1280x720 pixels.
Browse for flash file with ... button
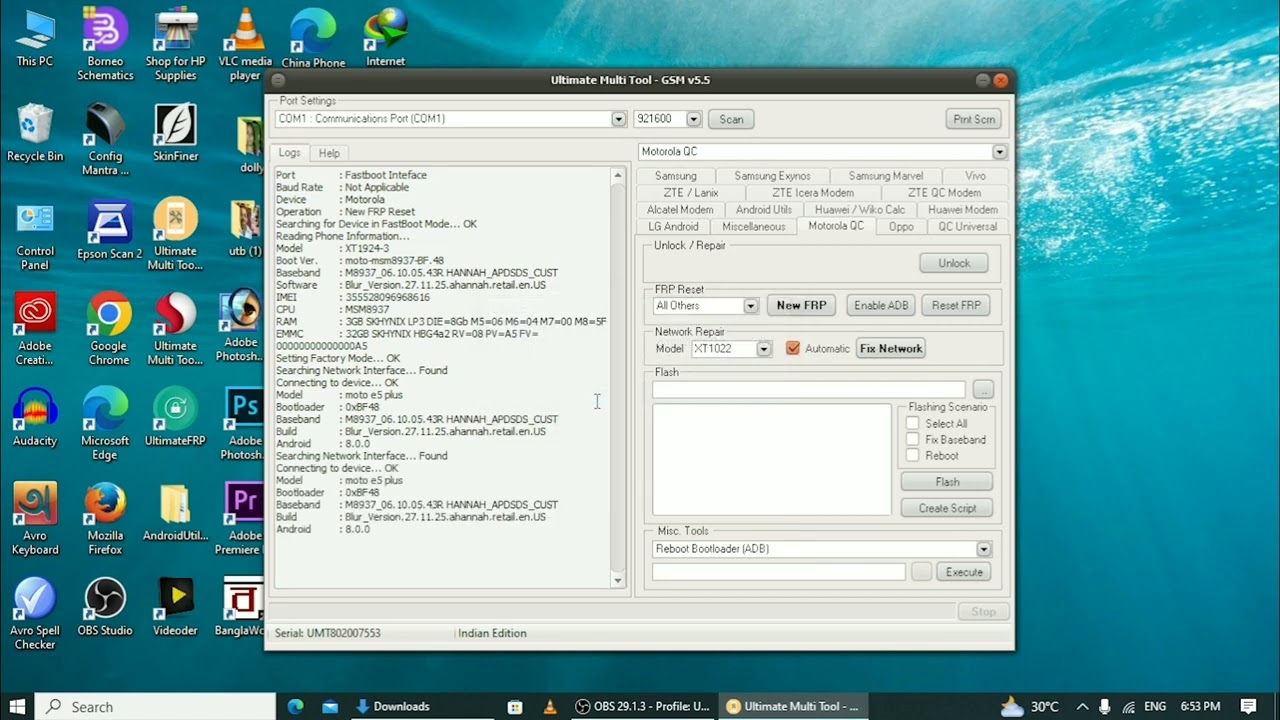pos(983,389)
